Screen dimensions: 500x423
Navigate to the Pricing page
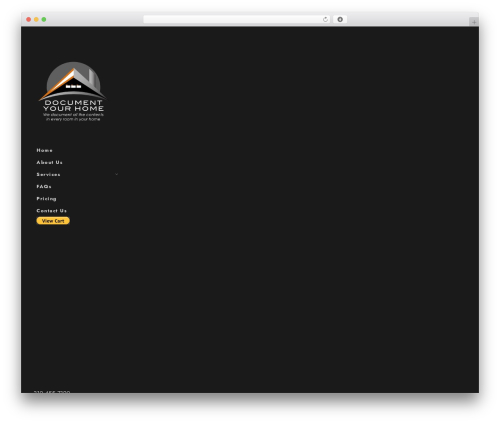click(x=46, y=199)
